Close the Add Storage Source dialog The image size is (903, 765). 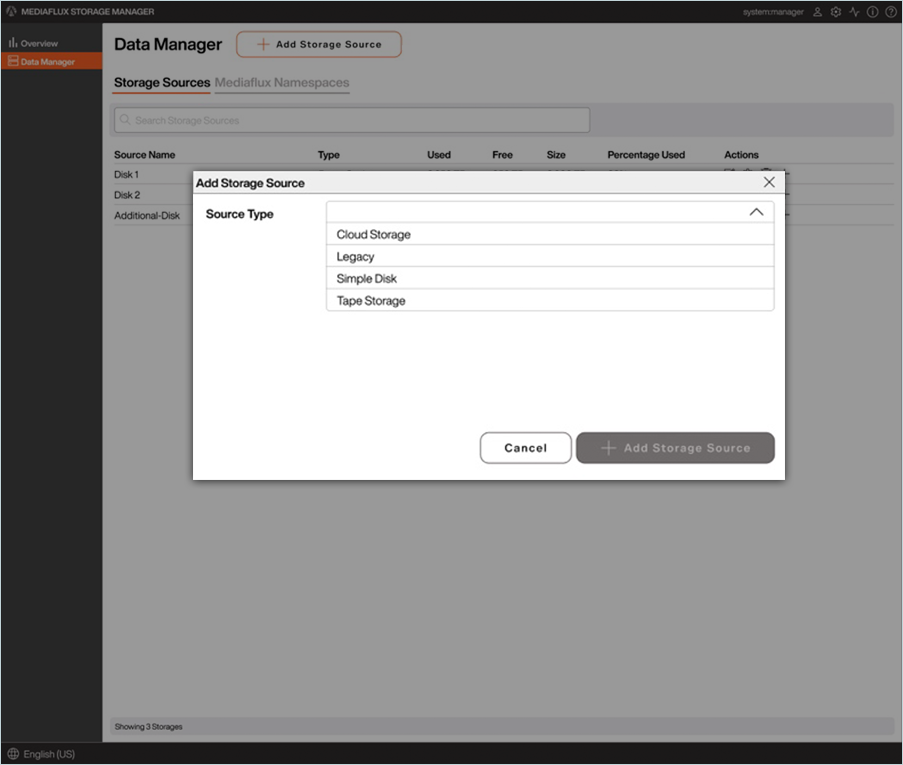tap(769, 182)
